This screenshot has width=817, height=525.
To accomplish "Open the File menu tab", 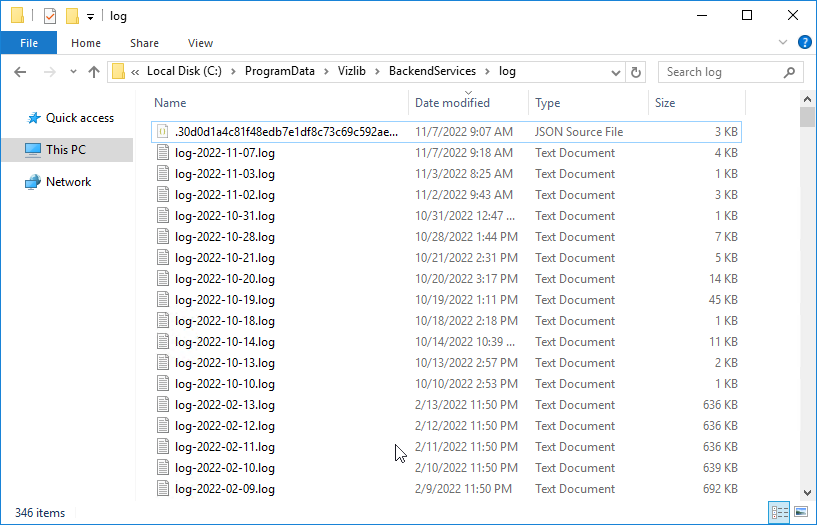I will 29,43.
